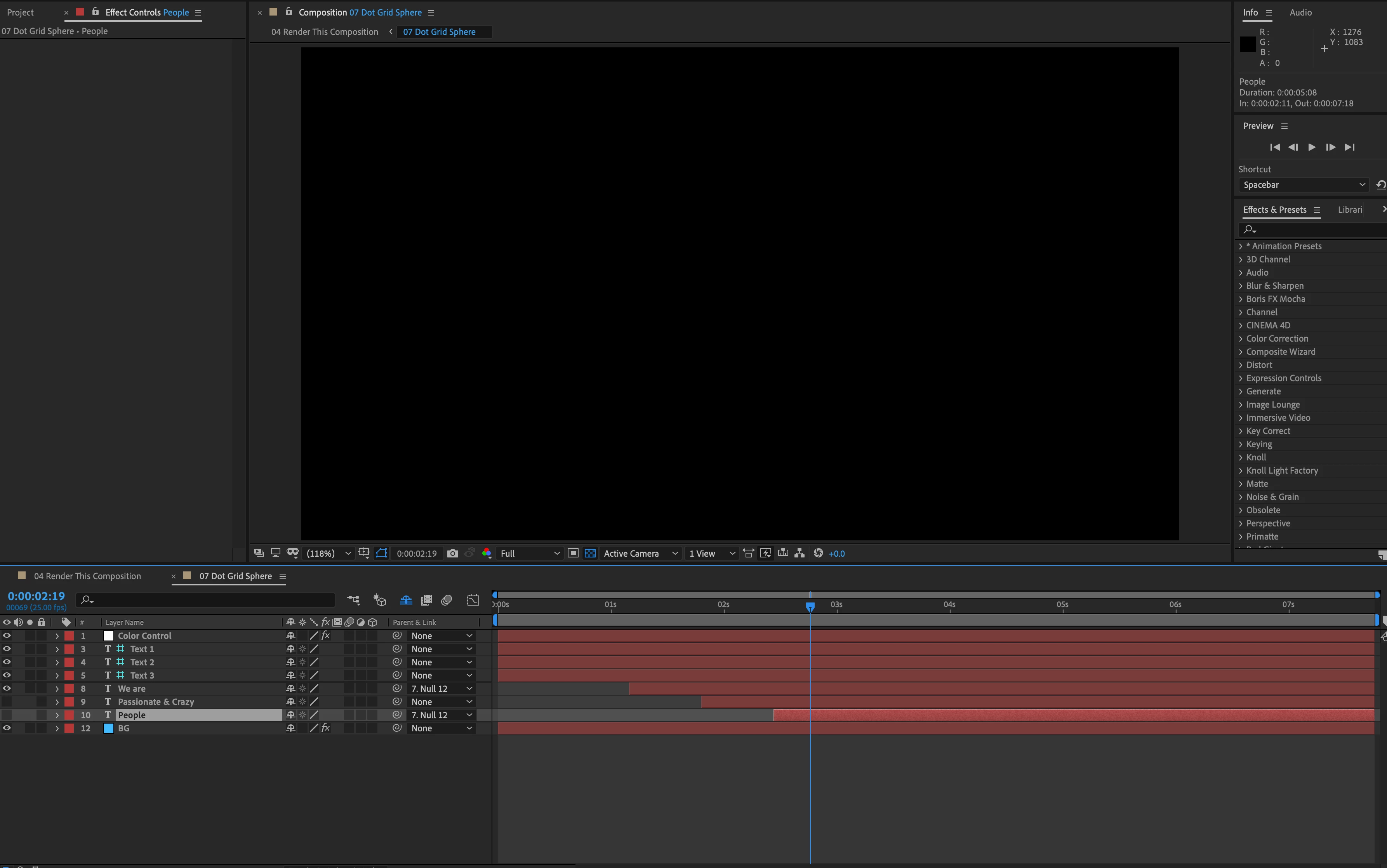Switch to 04 Render This Composition timeline tab
The width and height of the screenshot is (1387, 868).
87,576
